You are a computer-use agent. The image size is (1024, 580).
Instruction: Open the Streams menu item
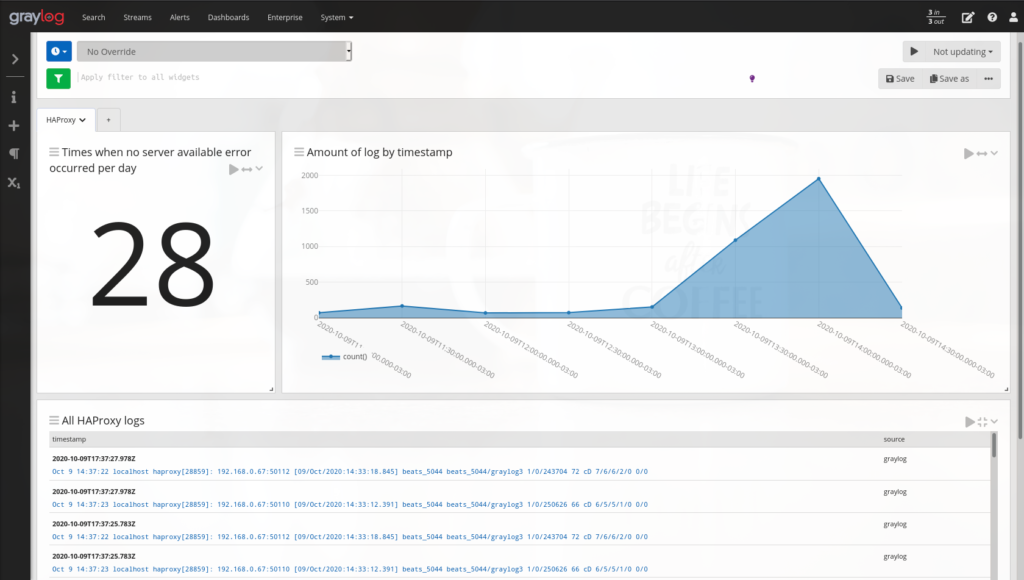pyautogui.click(x=138, y=17)
